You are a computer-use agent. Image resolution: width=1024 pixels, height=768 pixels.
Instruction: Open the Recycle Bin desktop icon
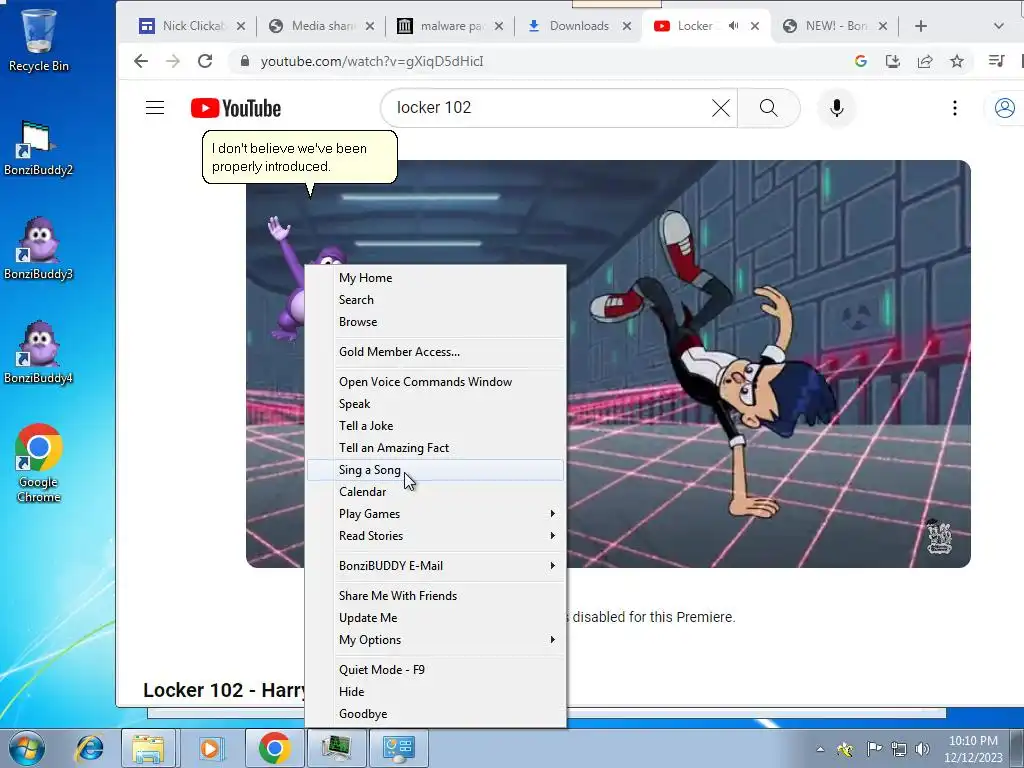pos(39,39)
